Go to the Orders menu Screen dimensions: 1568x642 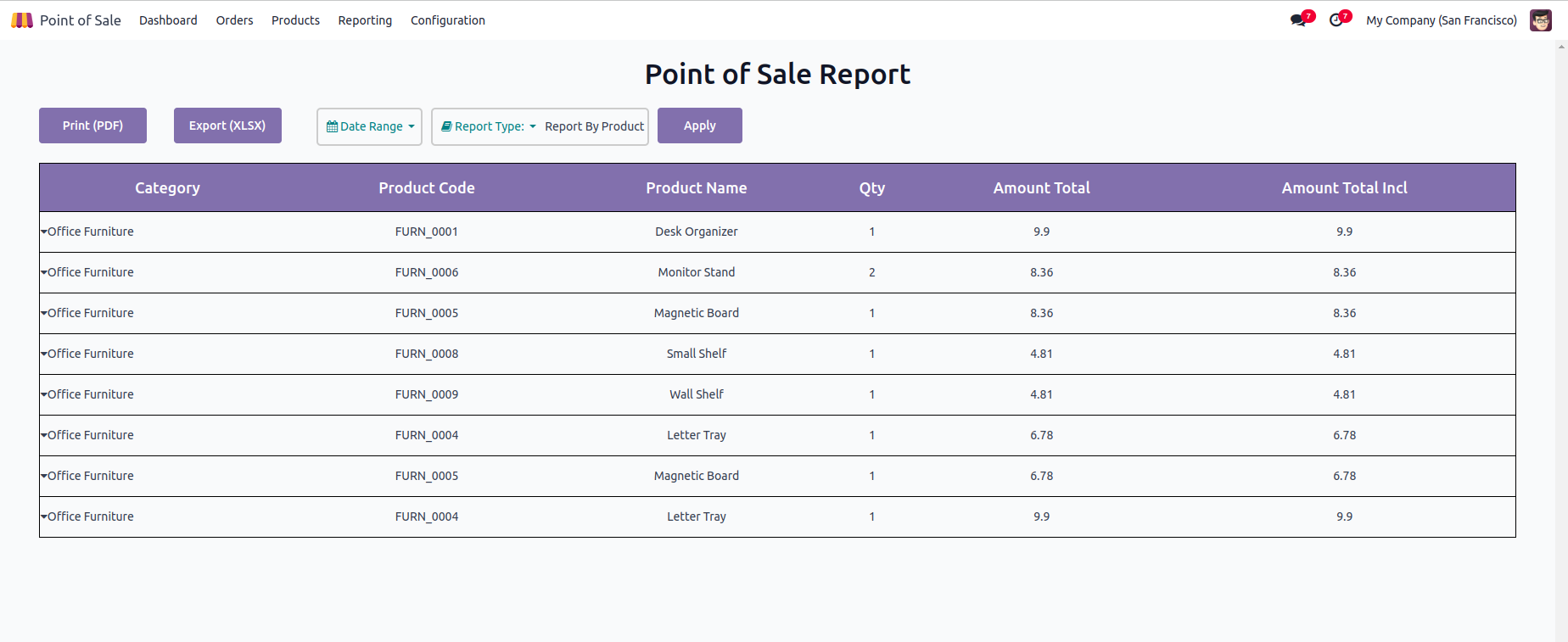[234, 20]
